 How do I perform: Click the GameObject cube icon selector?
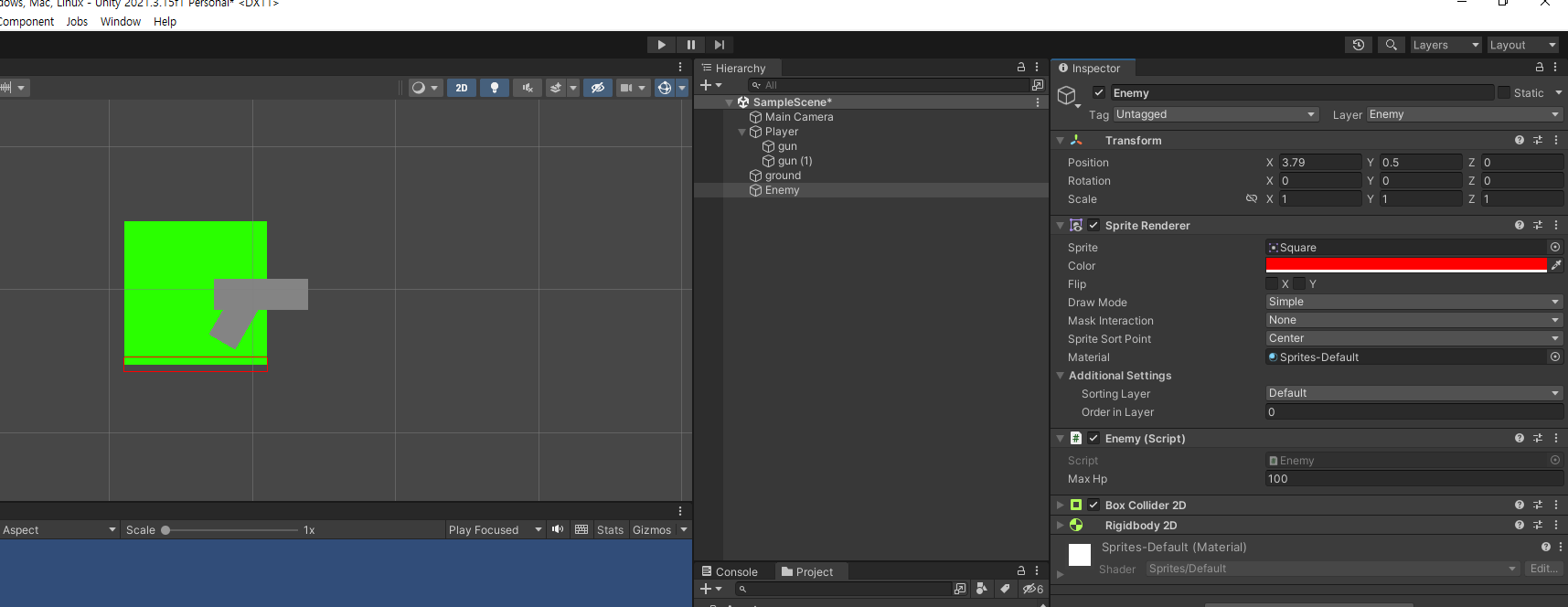tap(1067, 96)
